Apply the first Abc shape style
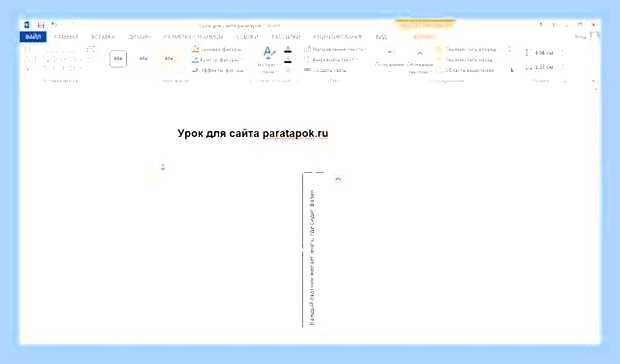Screen dimensions: 620x364 118,58
